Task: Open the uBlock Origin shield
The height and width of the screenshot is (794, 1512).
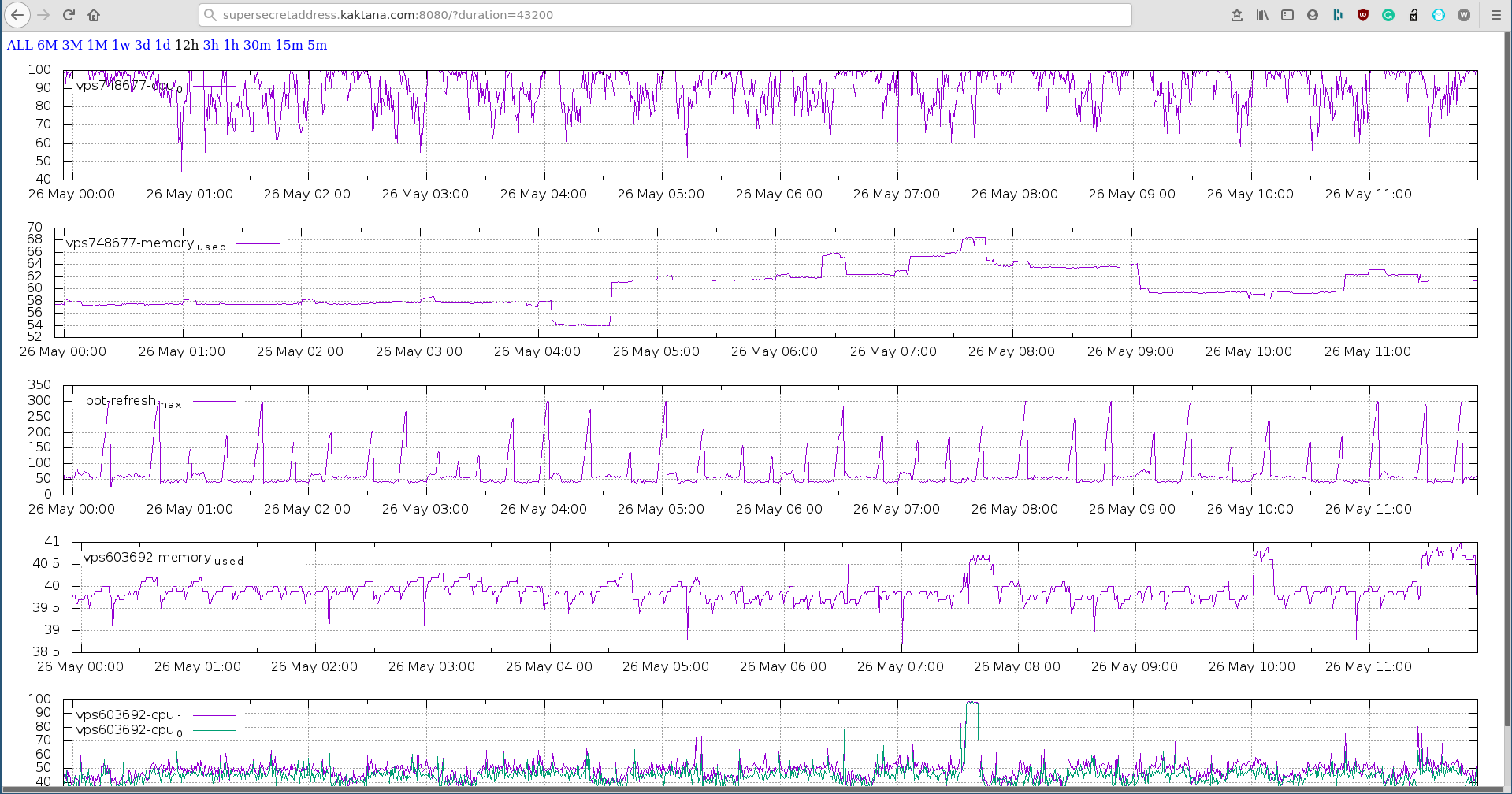Action: click(x=1363, y=15)
